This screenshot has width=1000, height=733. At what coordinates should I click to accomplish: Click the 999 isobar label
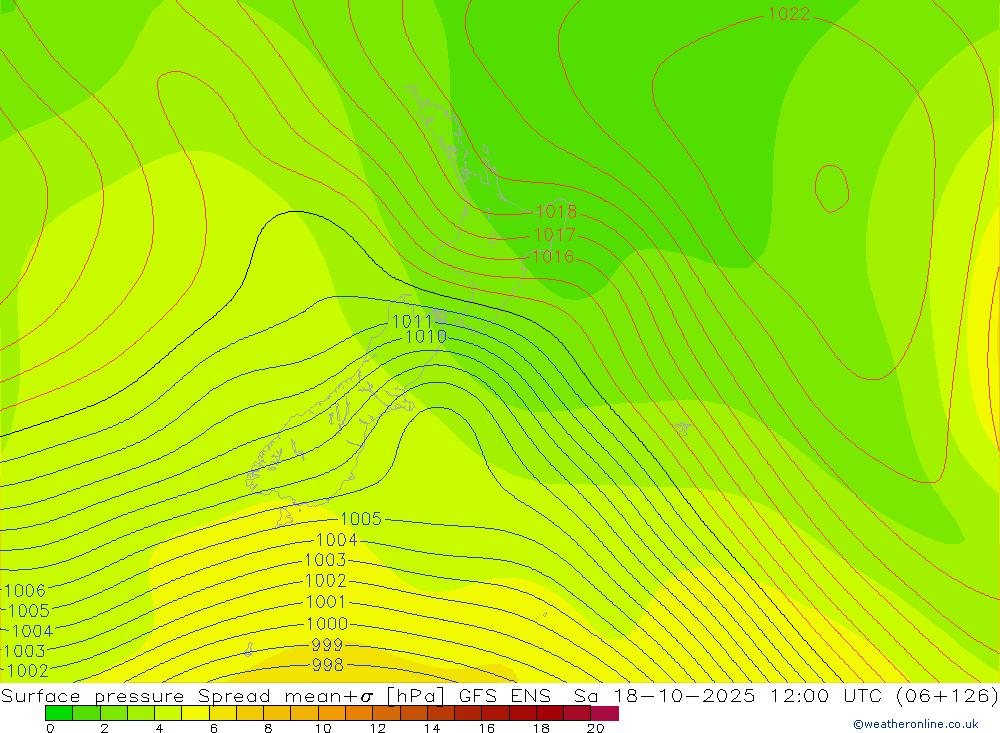pos(327,644)
